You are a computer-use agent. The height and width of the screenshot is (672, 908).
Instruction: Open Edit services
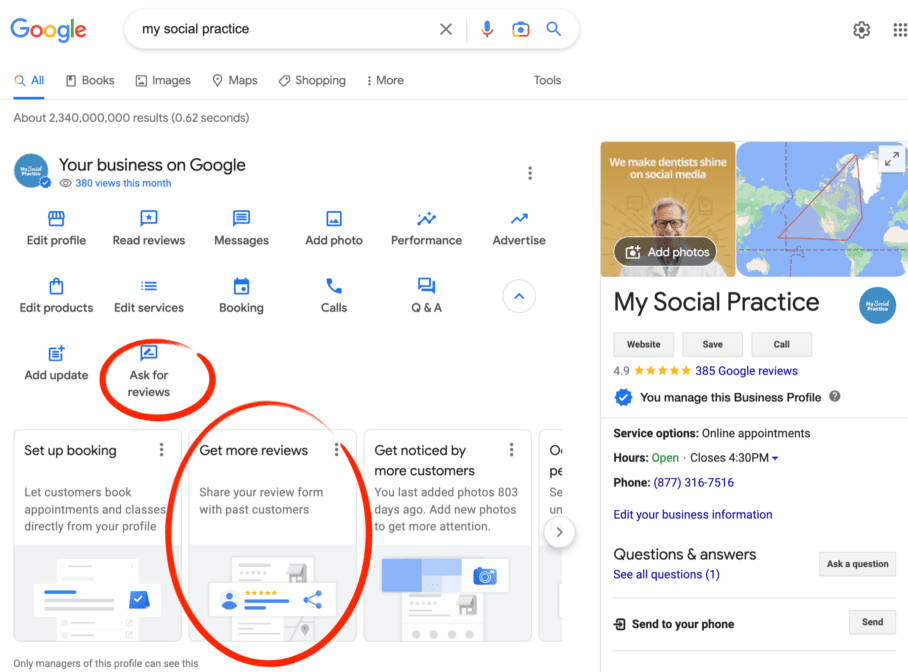pos(149,296)
